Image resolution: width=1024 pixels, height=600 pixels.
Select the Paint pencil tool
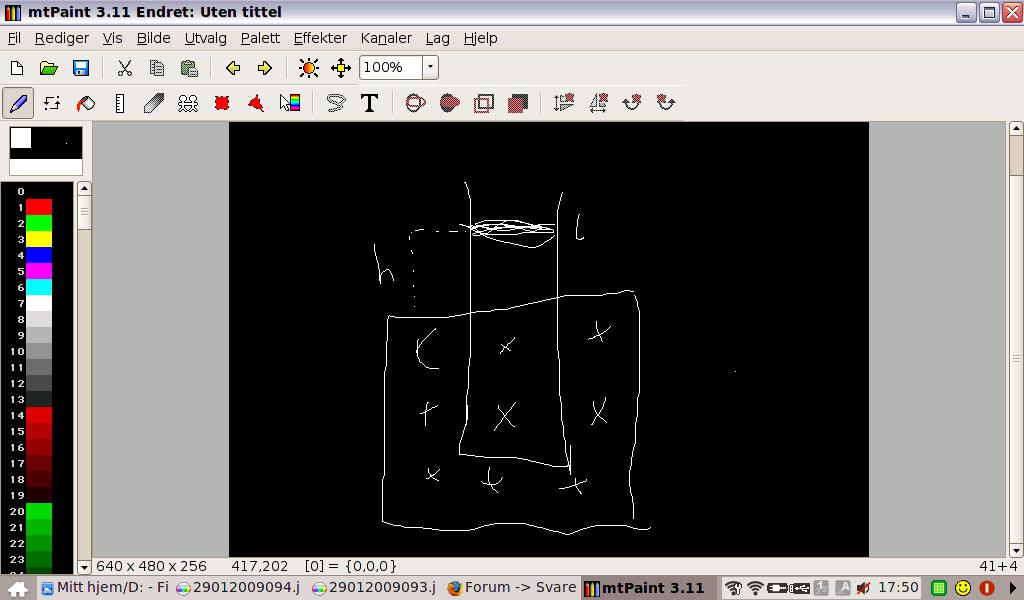18,103
